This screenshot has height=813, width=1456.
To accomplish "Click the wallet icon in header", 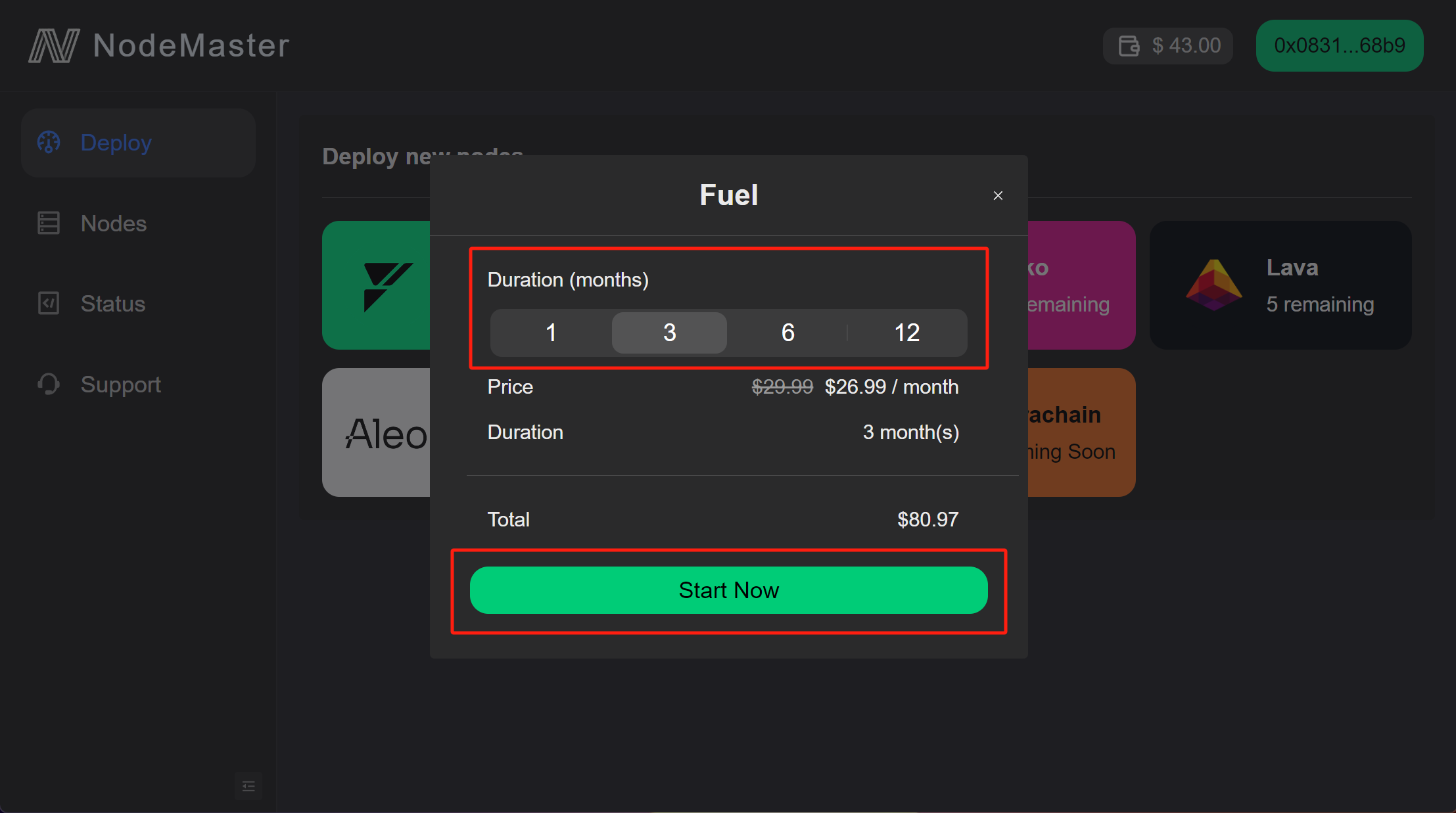I will 1129,45.
